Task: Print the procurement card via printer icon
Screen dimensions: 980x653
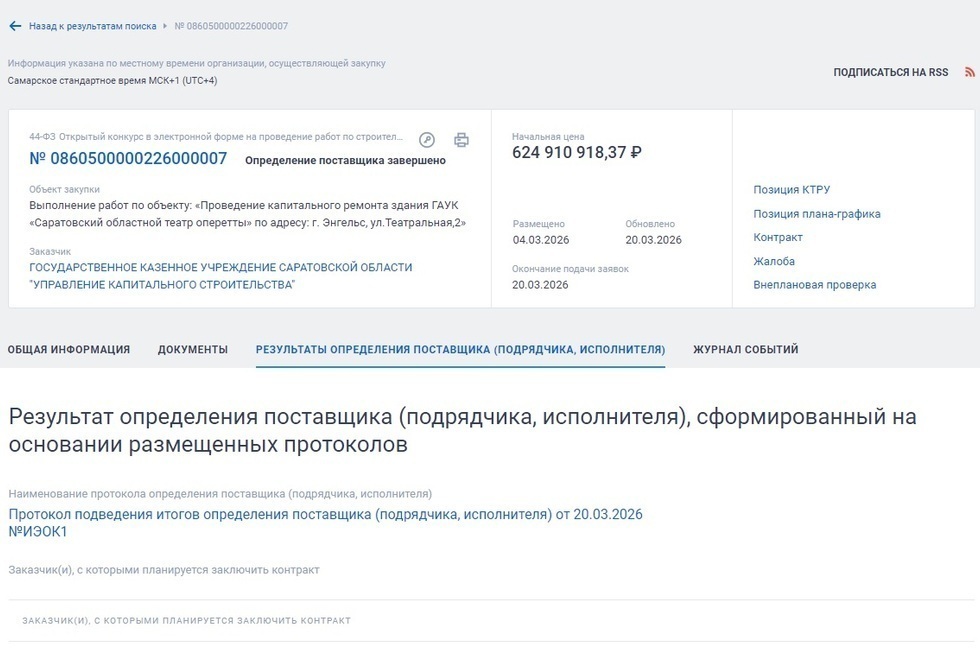Action: pos(461,140)
